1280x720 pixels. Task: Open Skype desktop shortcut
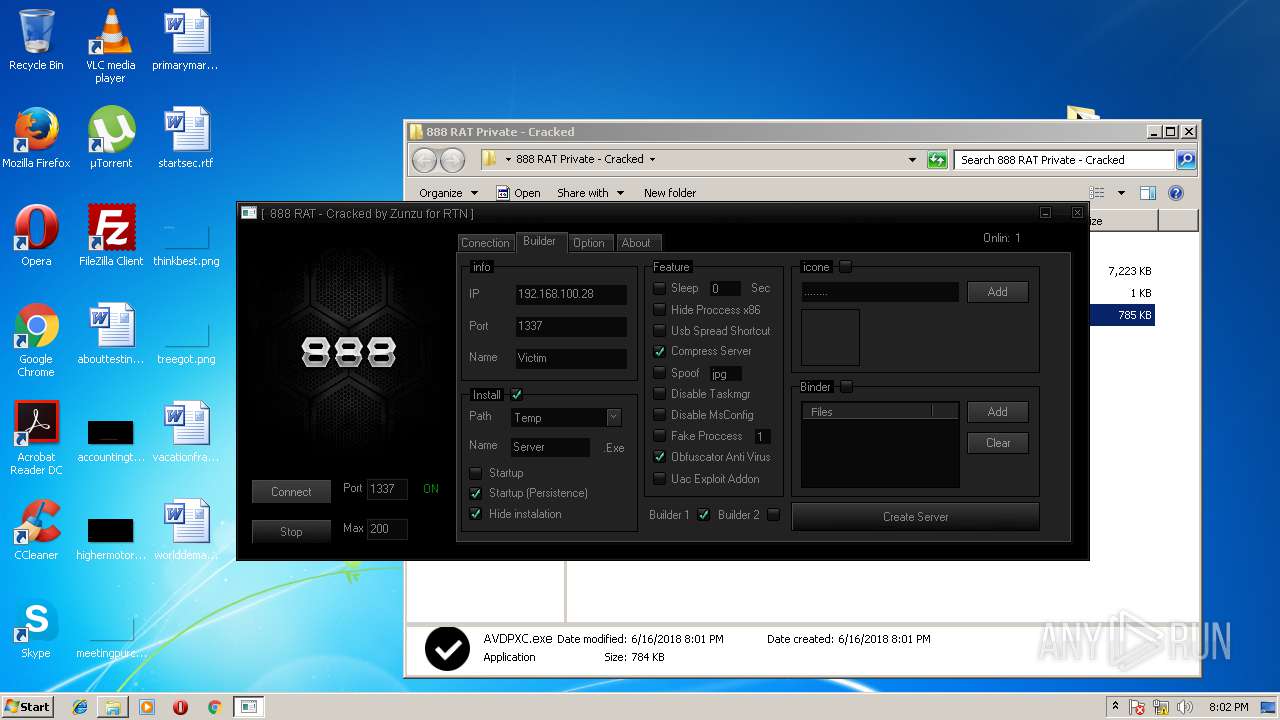pyautogui.click(x=36, y=628)
